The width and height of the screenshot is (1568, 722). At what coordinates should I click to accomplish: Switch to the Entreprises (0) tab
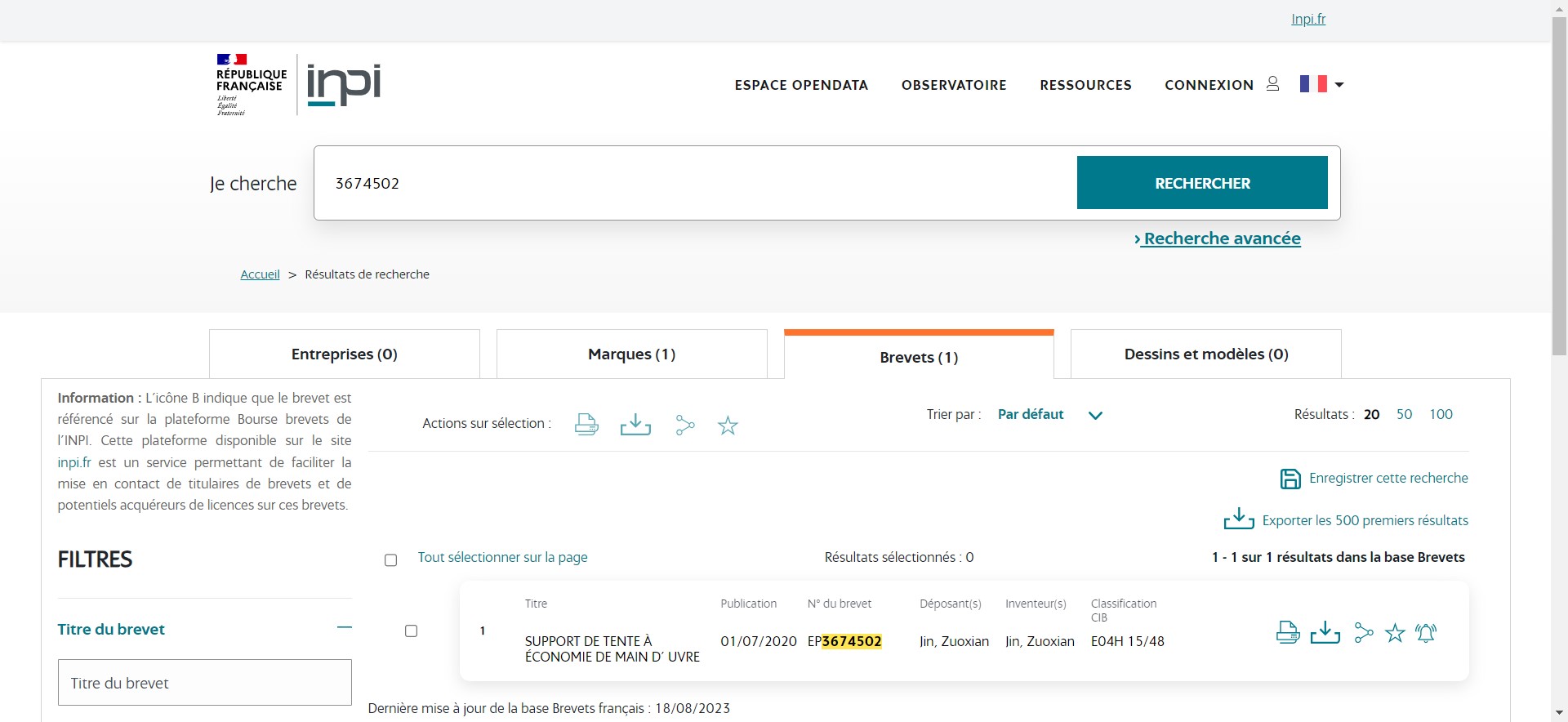(x=345, y=354)
